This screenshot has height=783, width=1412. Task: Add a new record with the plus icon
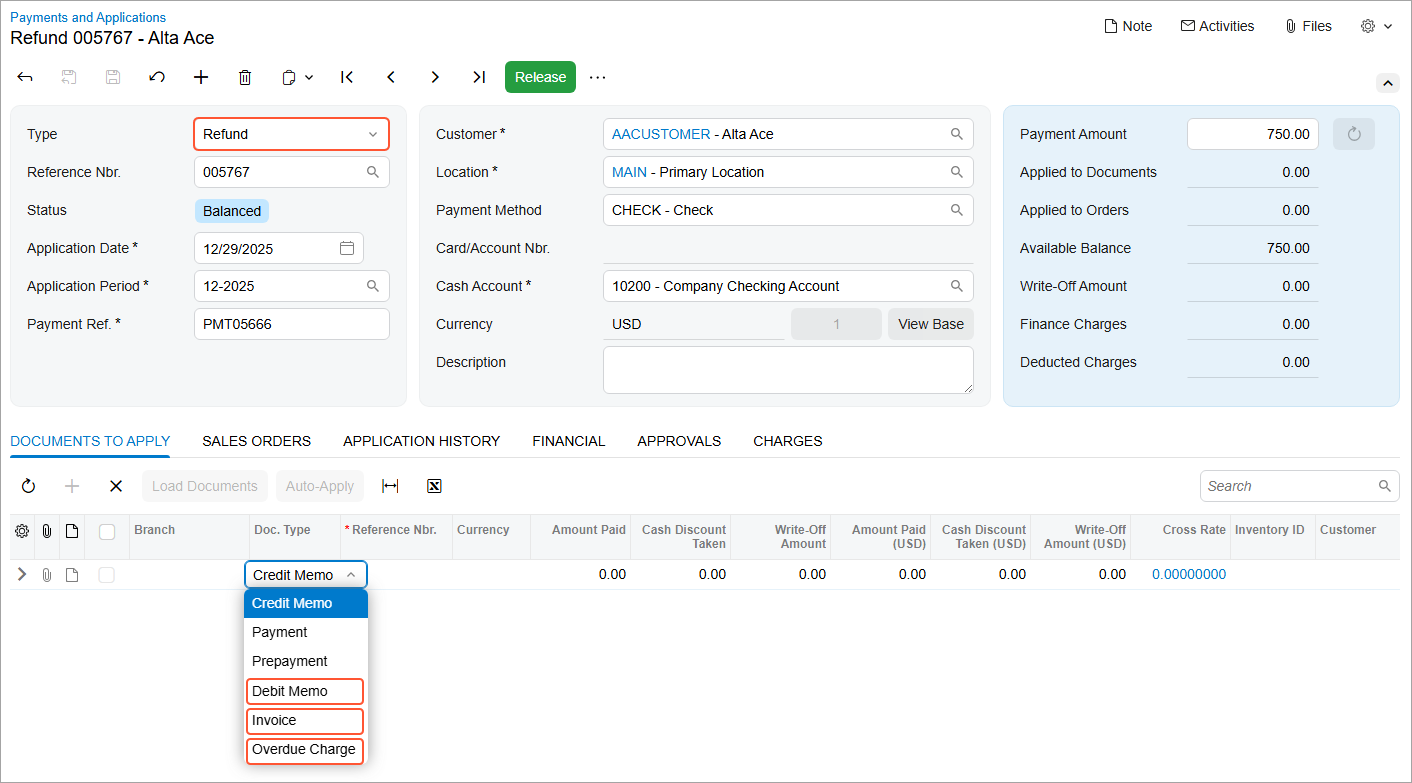click(x=201, y=77)
